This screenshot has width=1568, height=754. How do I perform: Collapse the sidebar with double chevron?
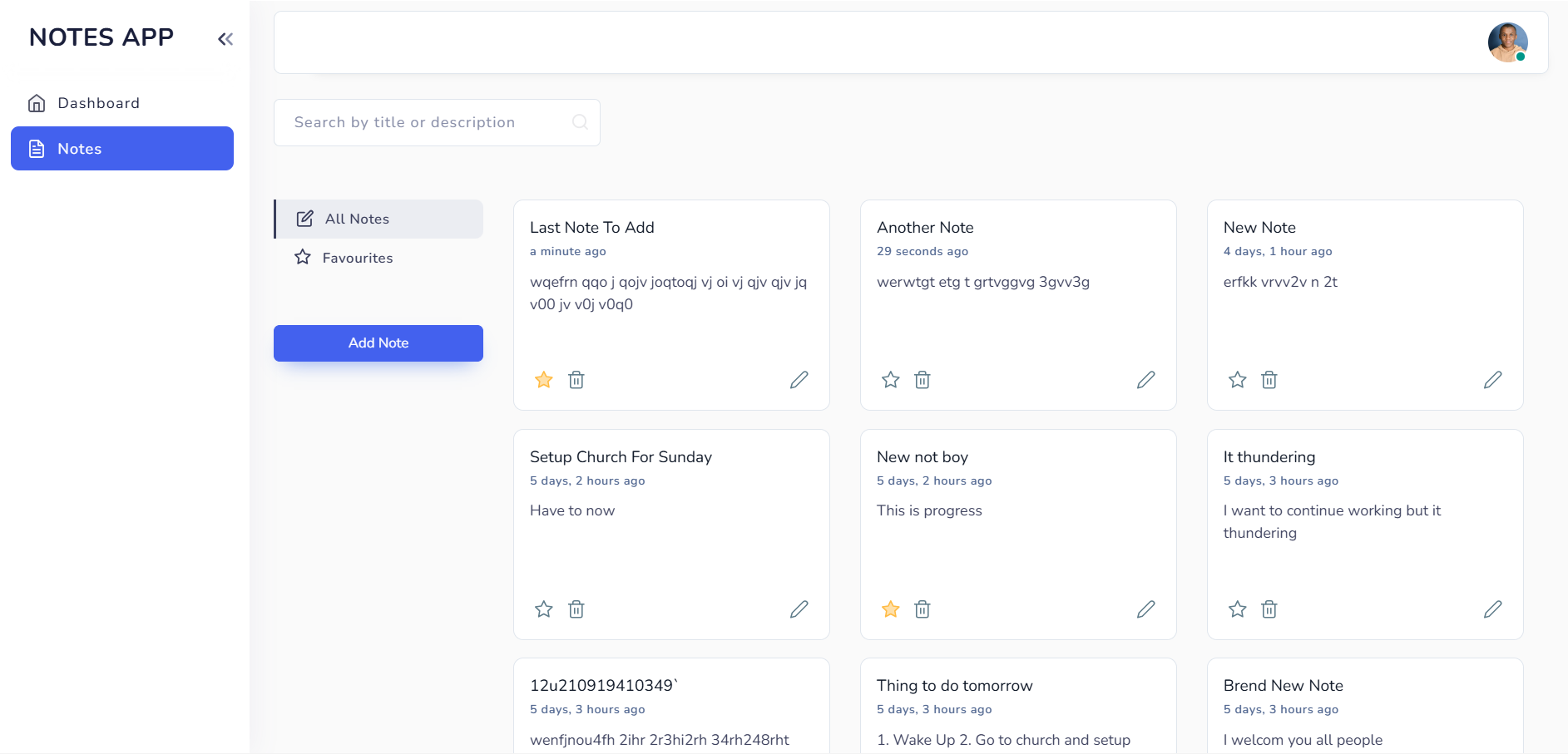(225, 39)
